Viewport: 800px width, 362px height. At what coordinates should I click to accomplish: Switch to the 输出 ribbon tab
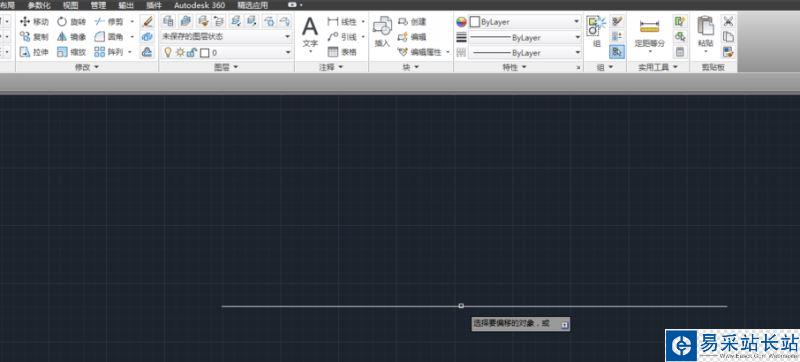pos(126,5)
